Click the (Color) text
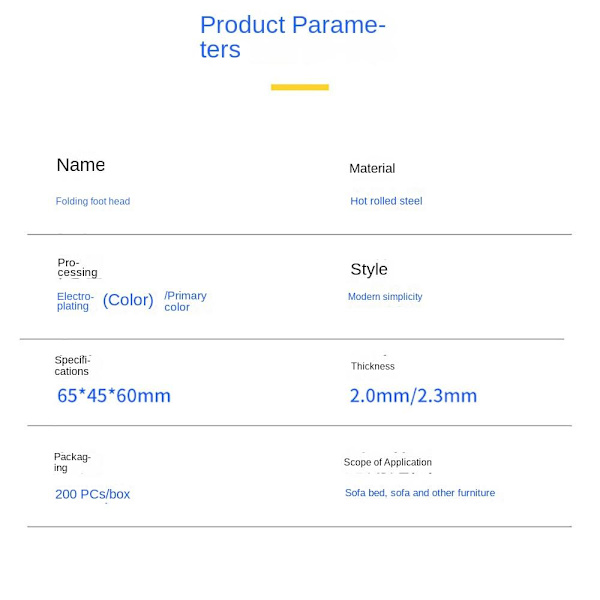 coord(128,300)
